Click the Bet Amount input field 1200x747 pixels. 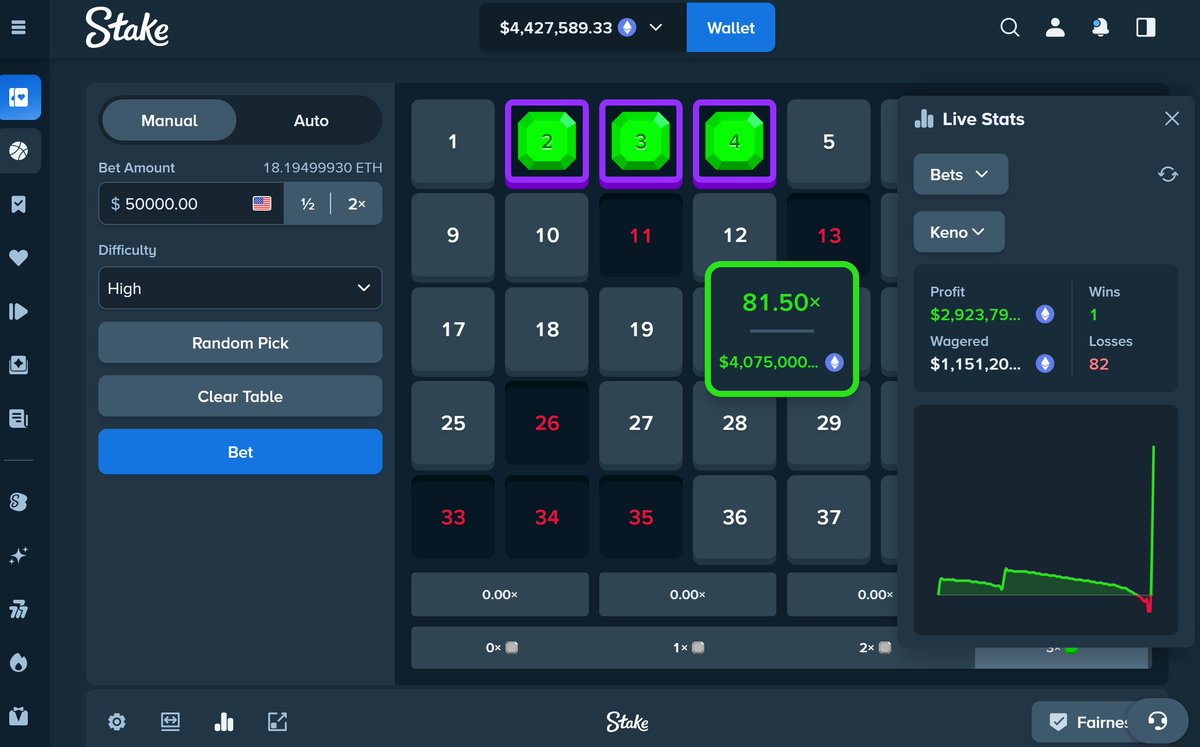(x=190, y=203)
